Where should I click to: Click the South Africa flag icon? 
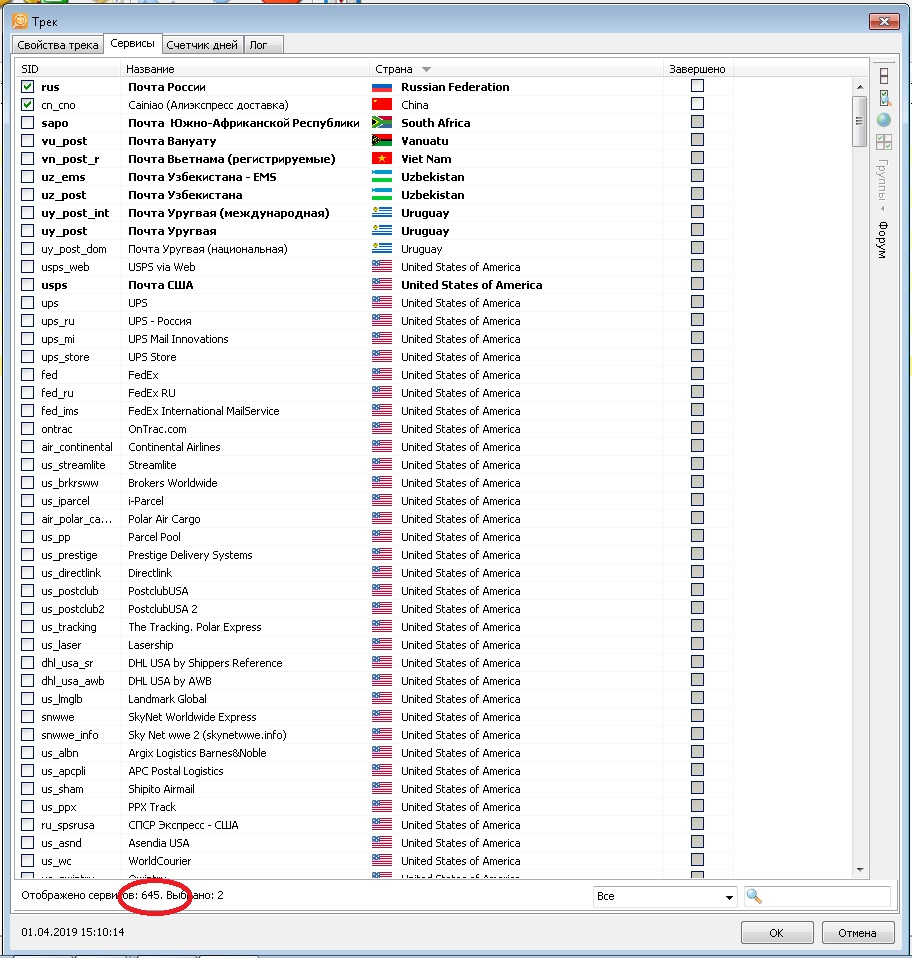382,123
